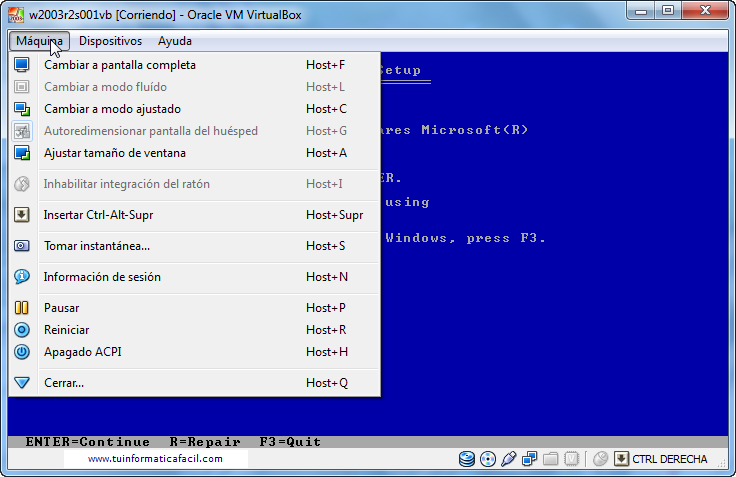The height and width of the screenshot is (477, 736).
Task: Click the Host+F shortcut label
Action: point(325,65)
